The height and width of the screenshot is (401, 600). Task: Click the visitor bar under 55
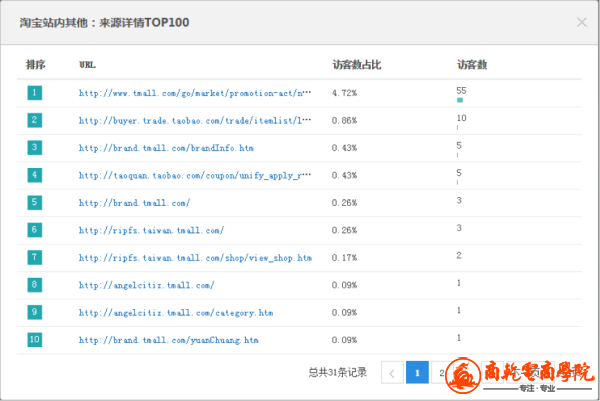460,100
